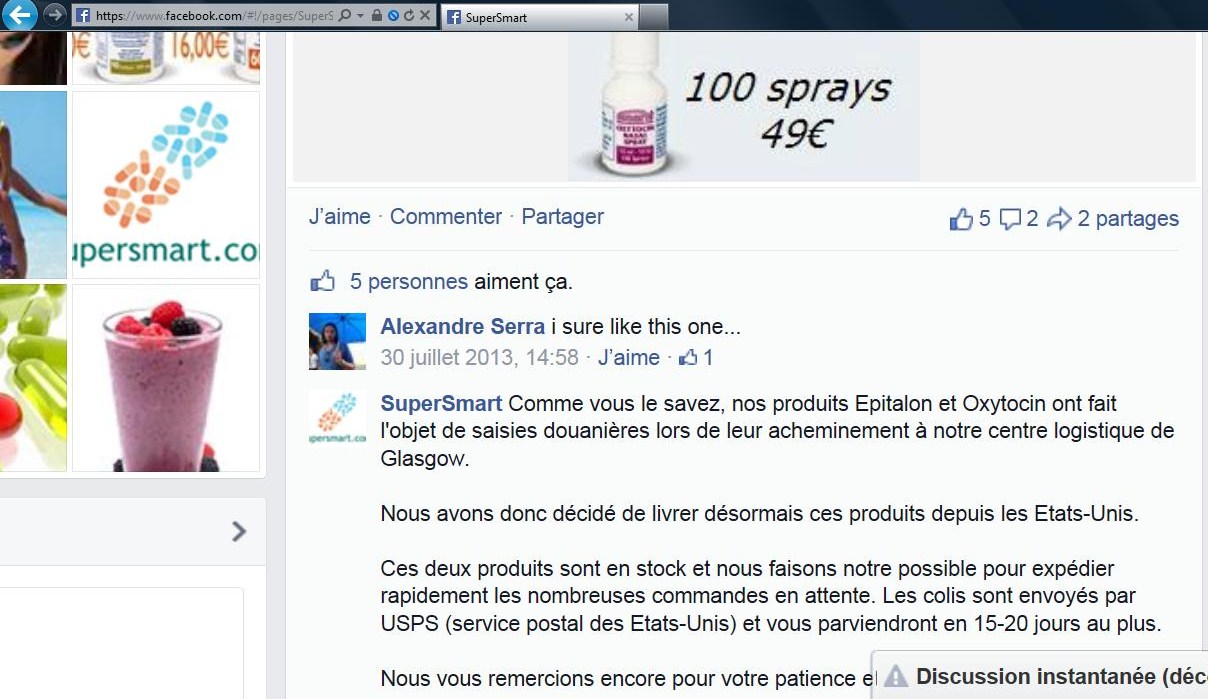Open the berry smoothie photo thumbnail

click(166, 378)
